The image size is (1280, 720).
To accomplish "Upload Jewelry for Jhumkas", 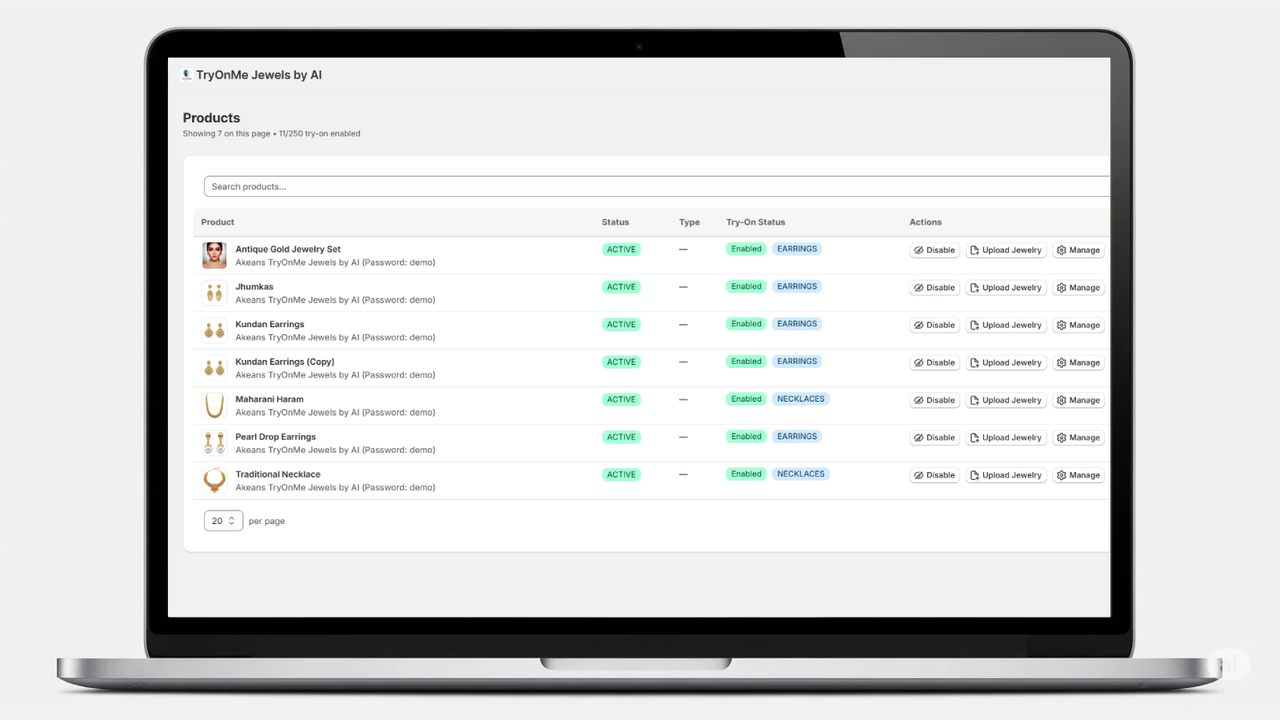I will click(x=1006, y=288).
